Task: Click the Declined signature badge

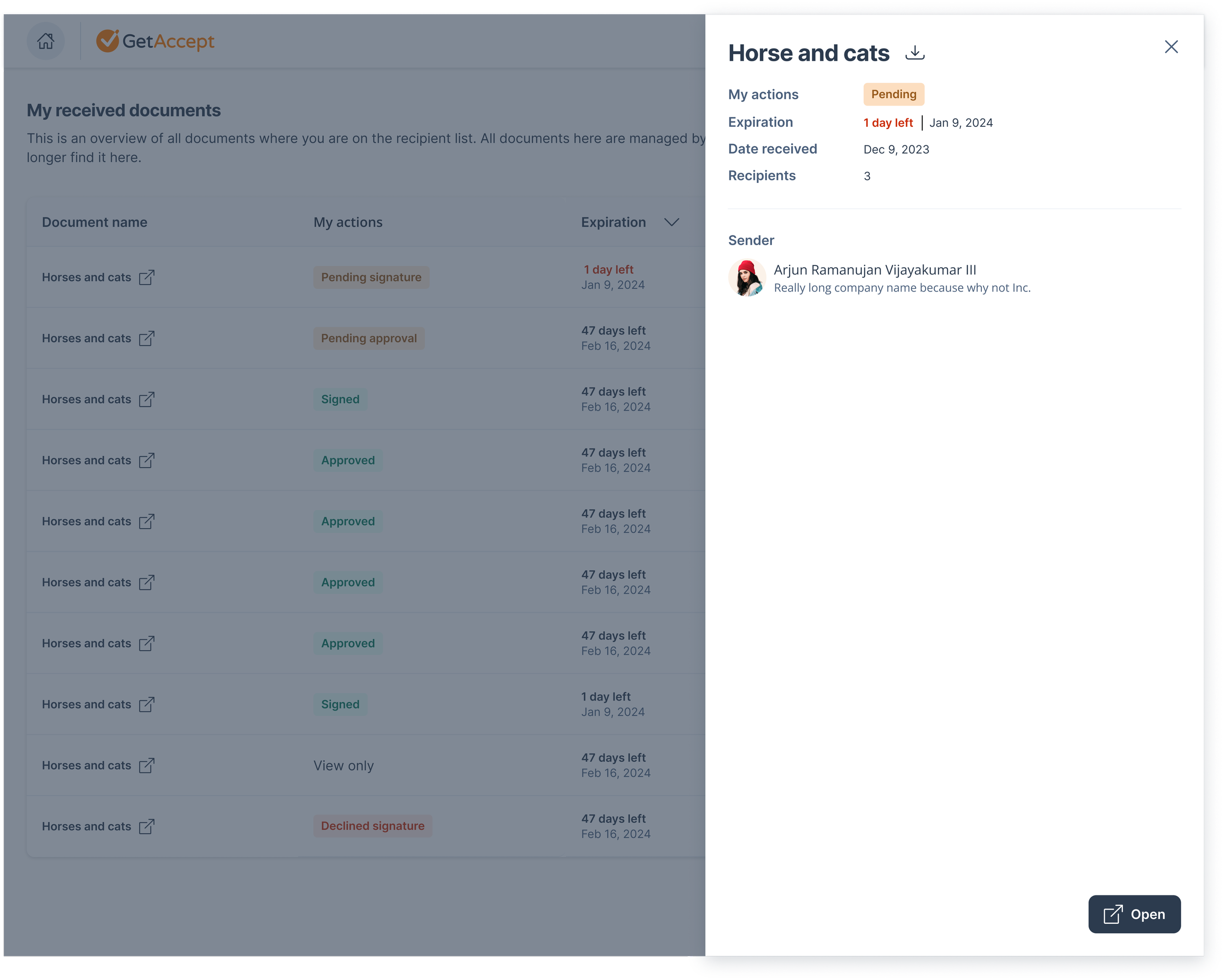Action: (372, 826)
